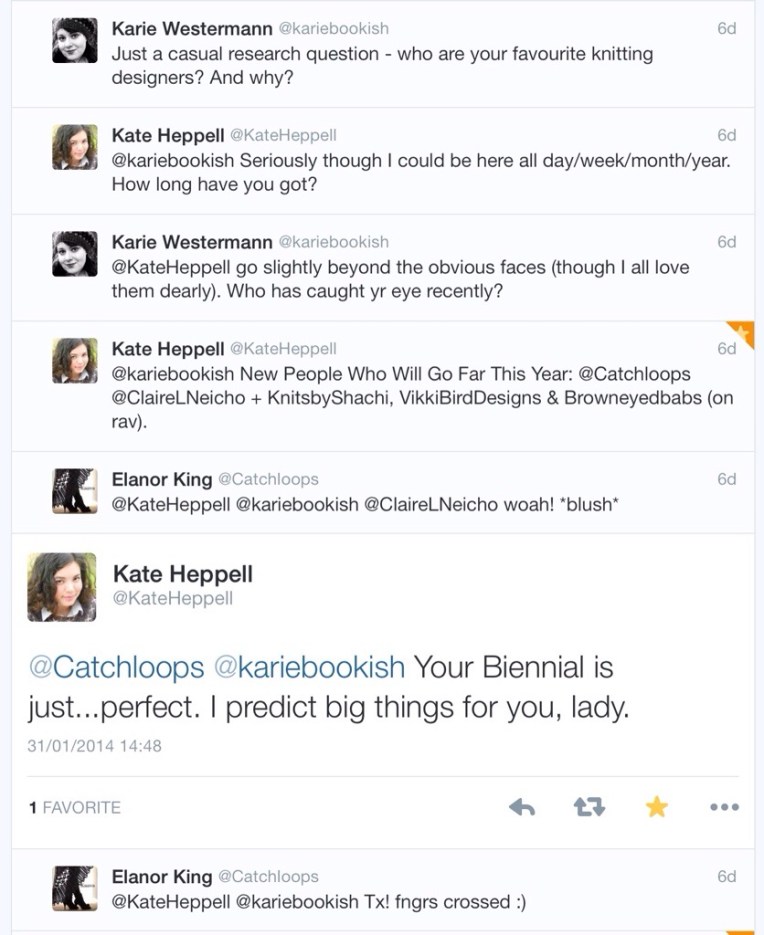Open the 31/01/2014 14:48 timestamp
Viewport: 764px width, 935px height.
tap(95, 746)
